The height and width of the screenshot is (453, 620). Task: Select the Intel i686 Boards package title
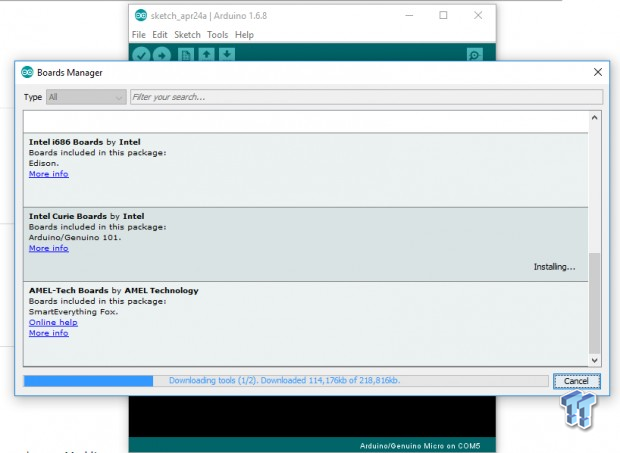click(85, 142)
